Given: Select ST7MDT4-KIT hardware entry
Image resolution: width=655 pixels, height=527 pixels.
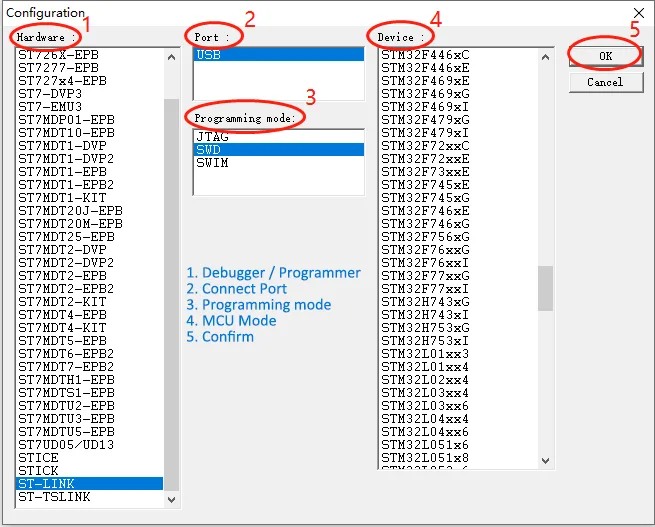Looking at the screenshot, I should click(89, 327).
